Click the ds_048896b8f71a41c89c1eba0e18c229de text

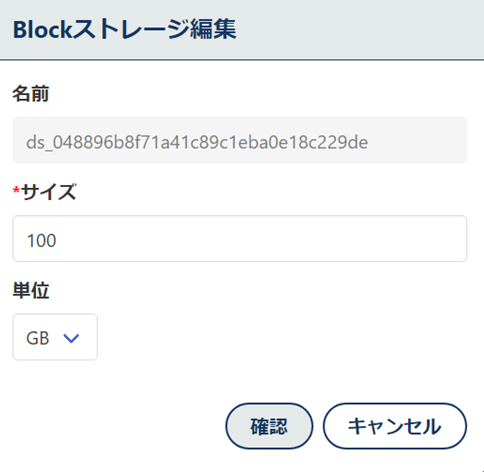197,142
